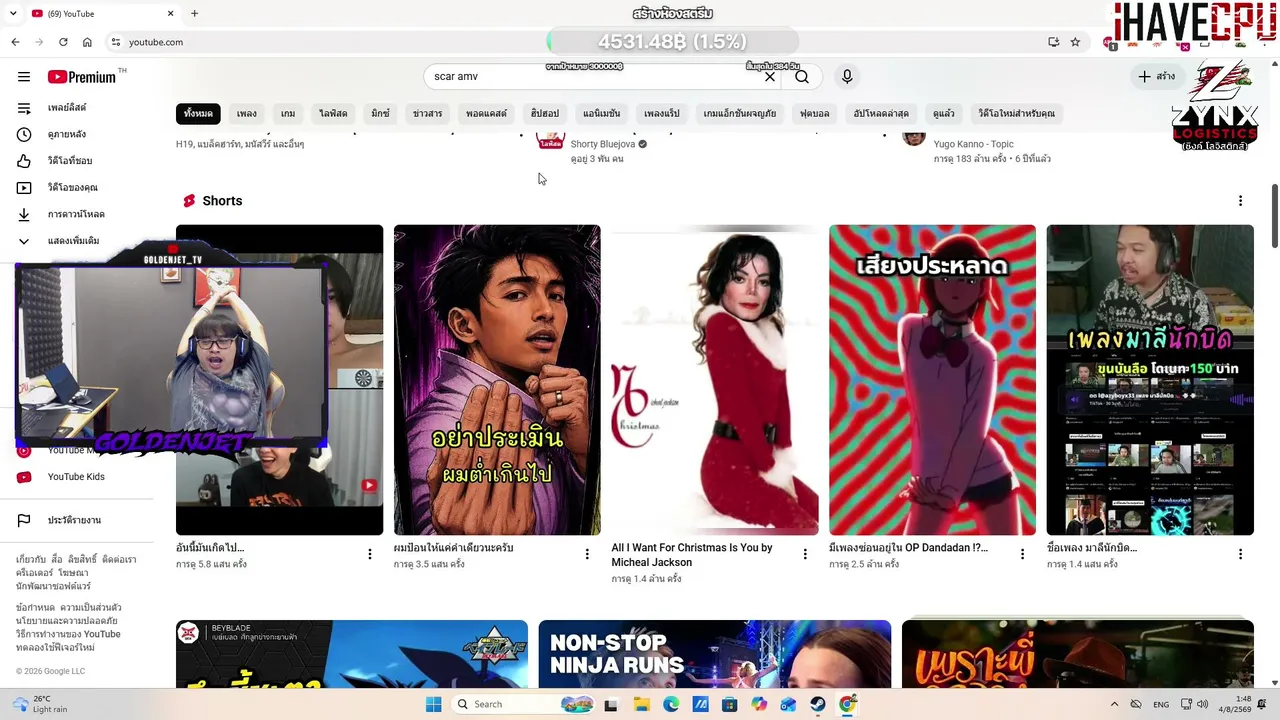This screenshot has width=1280, height=720.
Task: Select the ดูแล้ว filter chip
Action: pos(943,114)
